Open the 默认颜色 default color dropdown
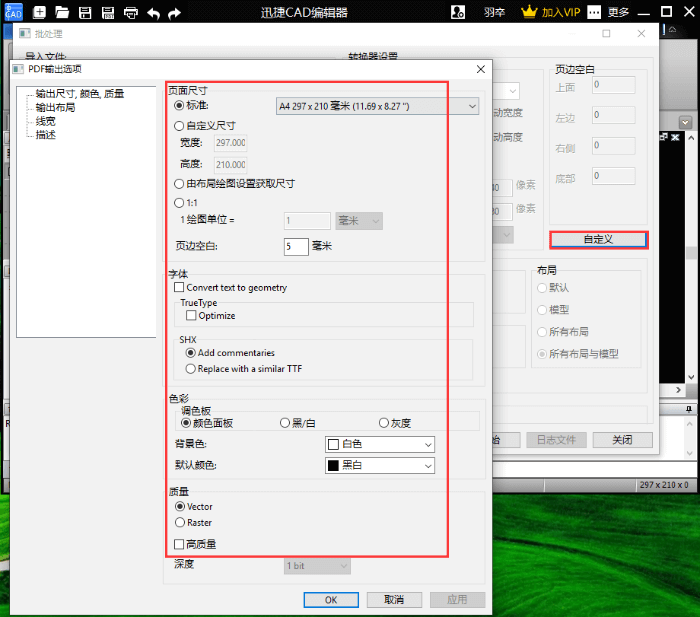This screenshot has width=700, height=617. tap(380, 466)
